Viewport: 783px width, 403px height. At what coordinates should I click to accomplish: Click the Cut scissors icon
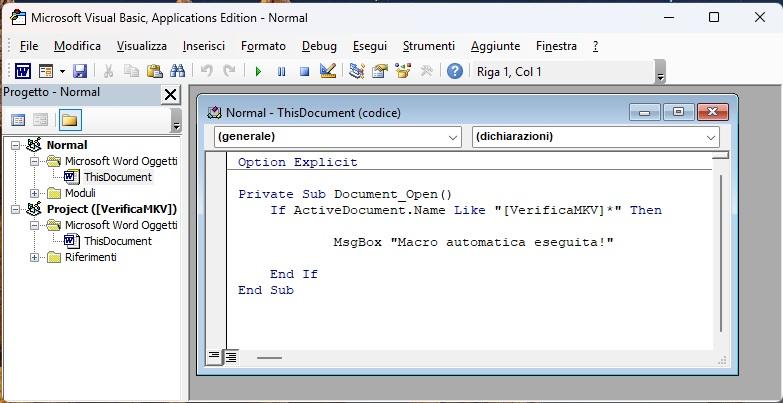pyautogui.click(x=108, y=71)
